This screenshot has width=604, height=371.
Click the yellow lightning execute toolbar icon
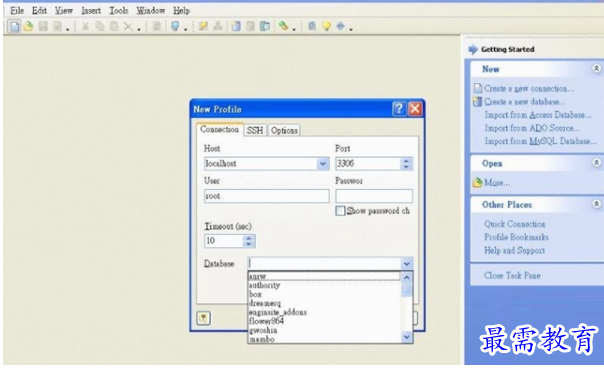(x=203, y=26)
